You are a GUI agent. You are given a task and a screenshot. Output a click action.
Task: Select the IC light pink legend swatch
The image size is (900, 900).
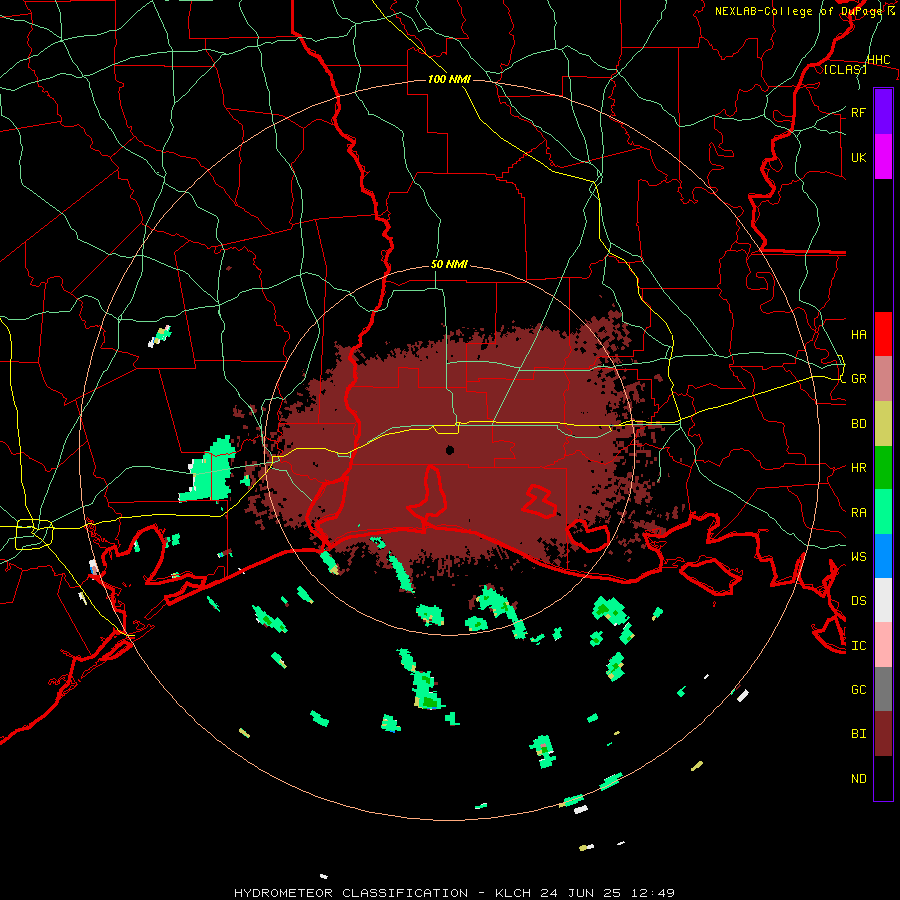click(x=883, y=645)
